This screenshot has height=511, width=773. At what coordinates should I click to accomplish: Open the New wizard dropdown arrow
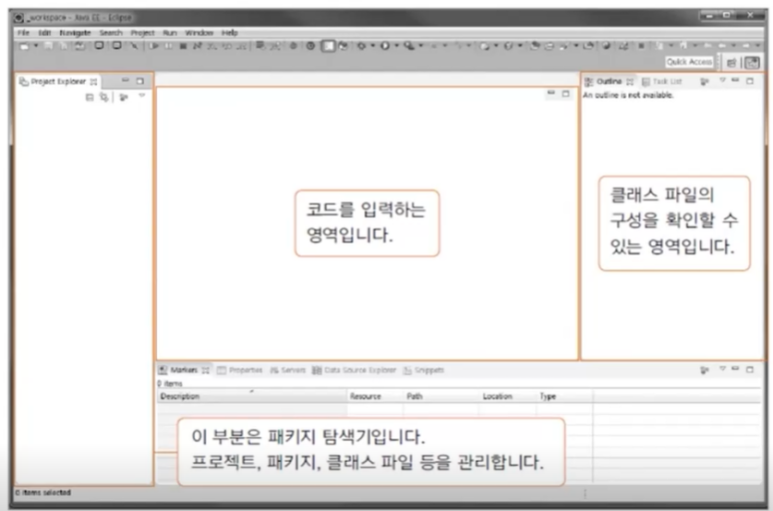(x=35, y=46)
